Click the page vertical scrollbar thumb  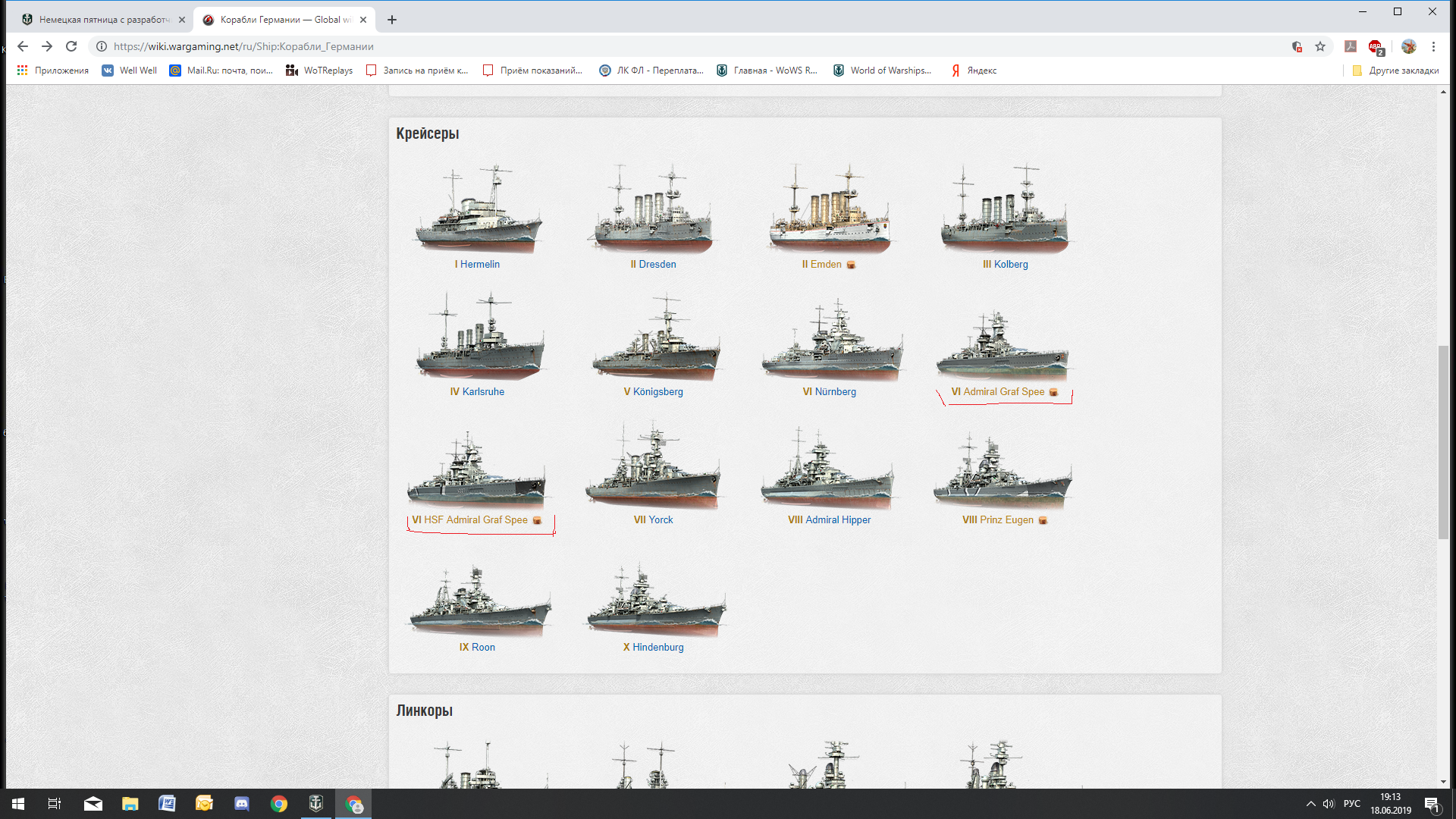coord(1443,442)
